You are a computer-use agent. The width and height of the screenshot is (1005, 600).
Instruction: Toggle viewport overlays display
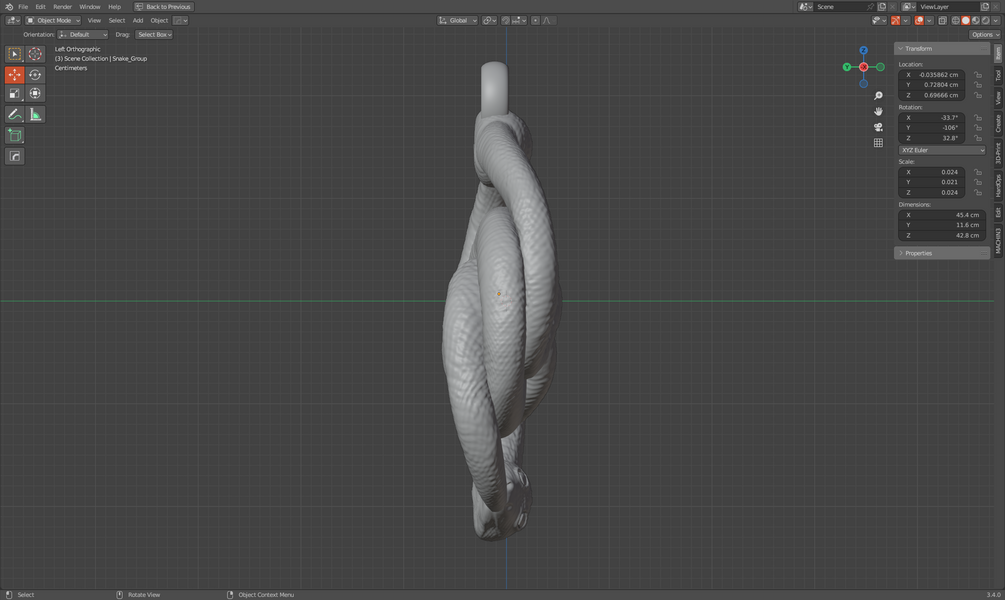point(919,21)
